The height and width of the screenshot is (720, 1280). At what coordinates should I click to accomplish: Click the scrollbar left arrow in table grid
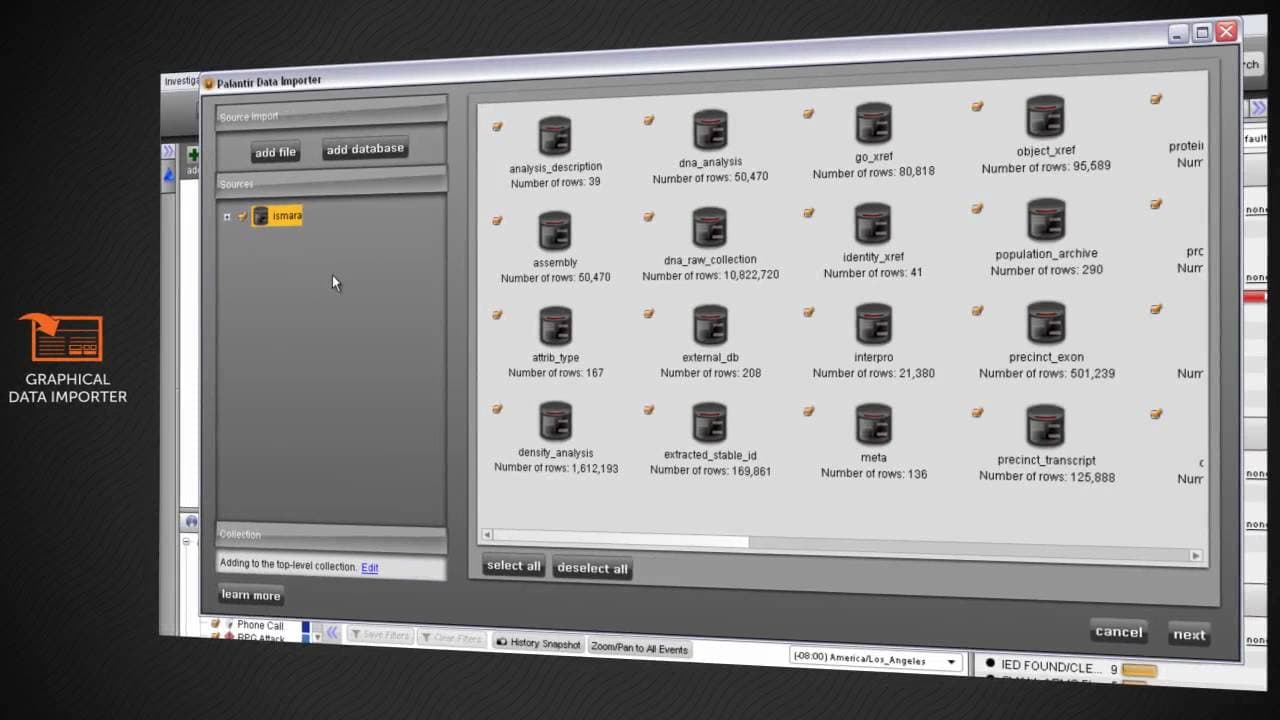[487, 535]
